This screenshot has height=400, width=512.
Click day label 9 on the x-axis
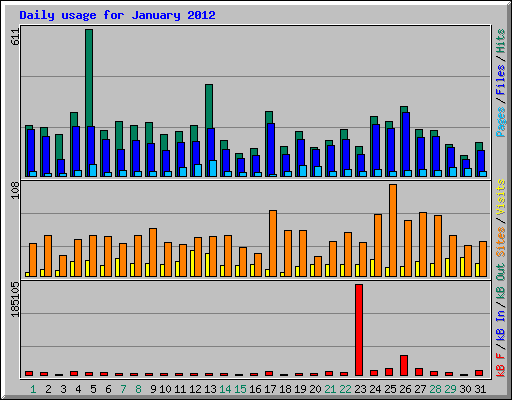coord(153,389)
